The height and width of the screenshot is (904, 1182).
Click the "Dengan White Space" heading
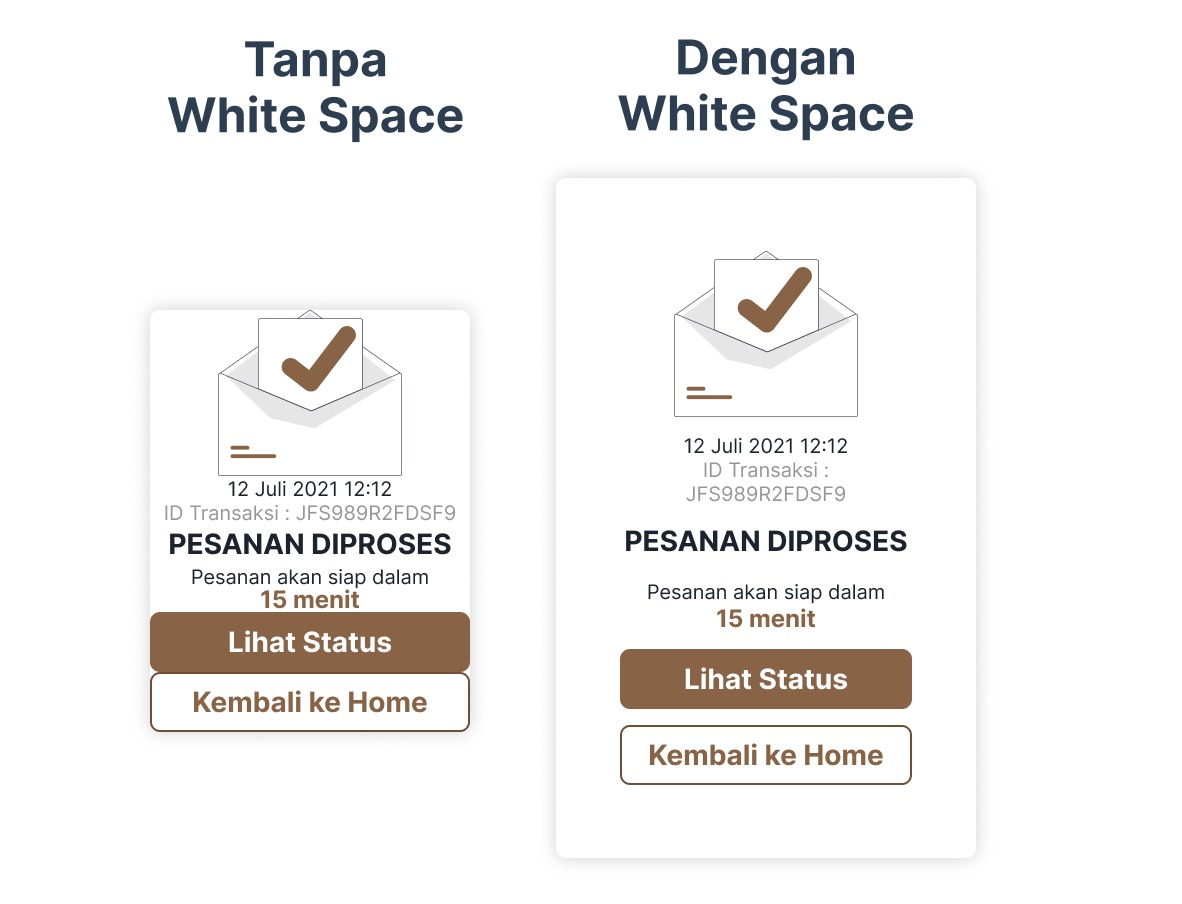coord(766,86)
